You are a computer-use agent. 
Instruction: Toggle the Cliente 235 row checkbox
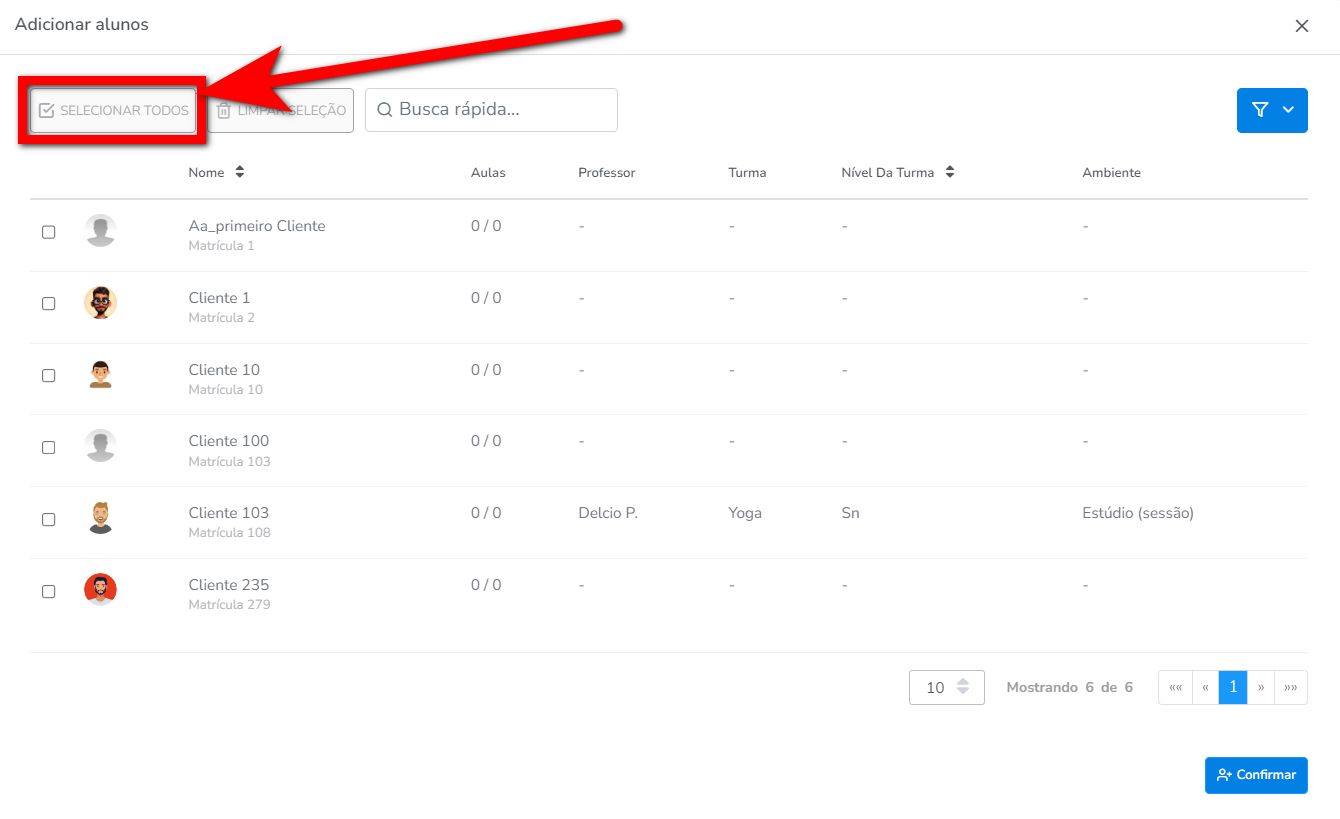pyautogui.click(x=48, y=591)
